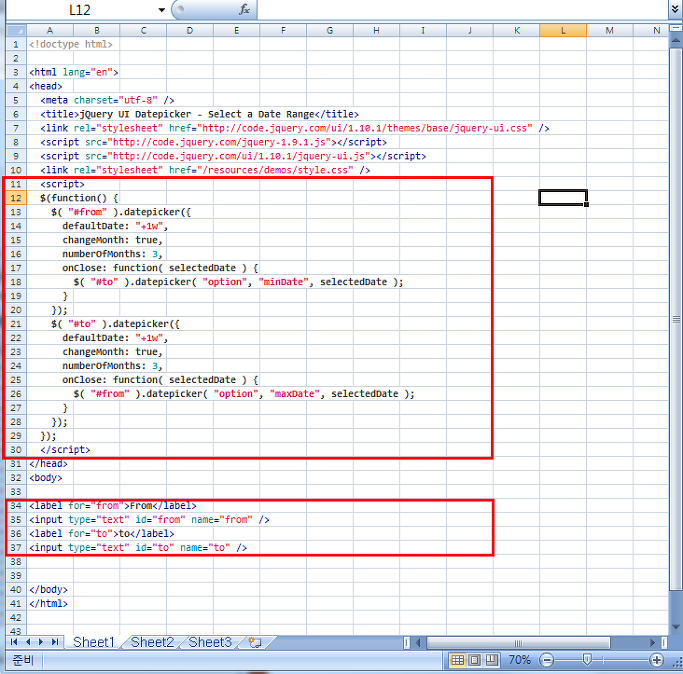Switch to Page Layout view button

click(x=475, y=660)
